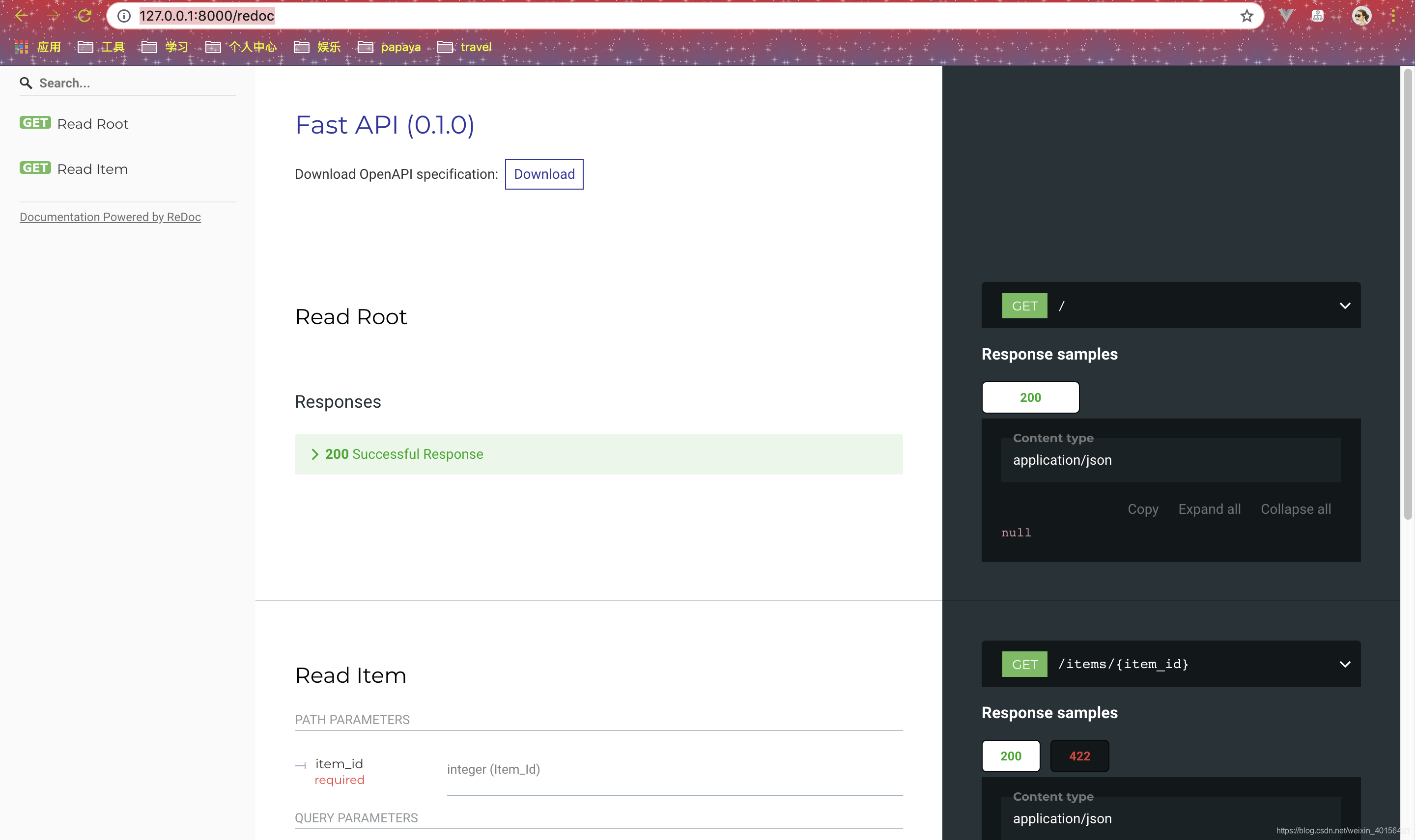
Task: Expand the GET / endpoint dropdown
Action: click(1345, 306)
